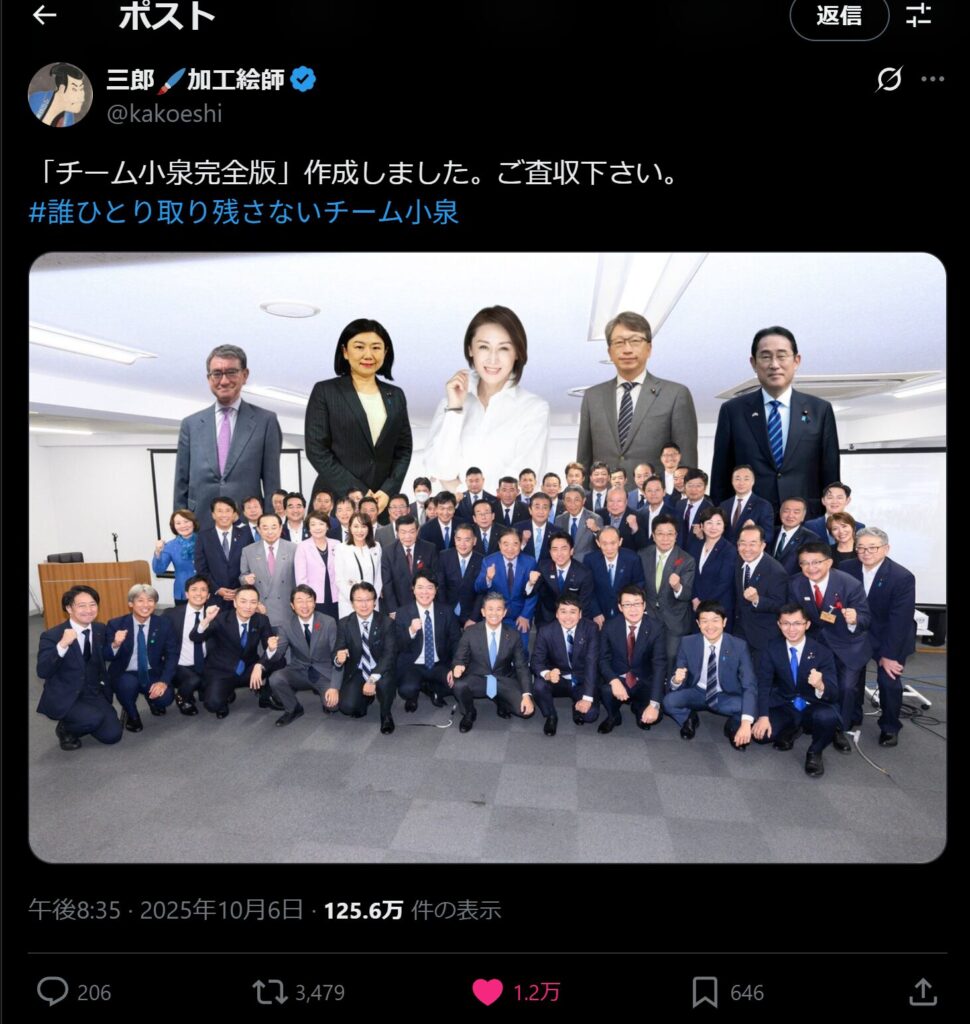This screenshot has height=1024, width=970.
Task: Go back using the left arrow
Action: [x=44, y=15]
